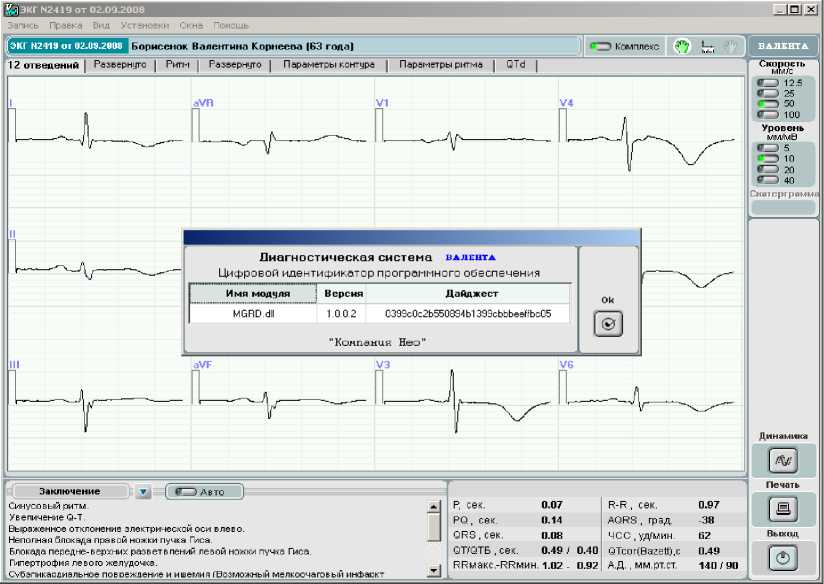The image size is (824, 584).
Task: Select the green hand tool icon
Action: click(x=683, y=46)
